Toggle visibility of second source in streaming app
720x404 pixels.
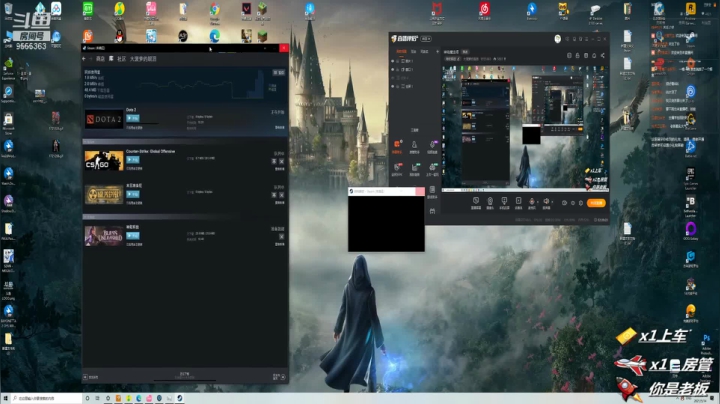[393, 69]
